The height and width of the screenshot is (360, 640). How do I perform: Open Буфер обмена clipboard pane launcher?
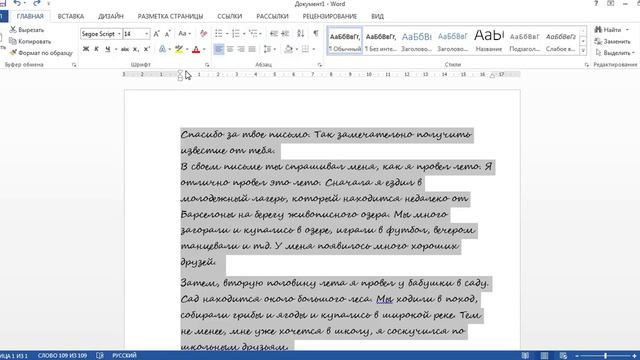pos(74,65)
